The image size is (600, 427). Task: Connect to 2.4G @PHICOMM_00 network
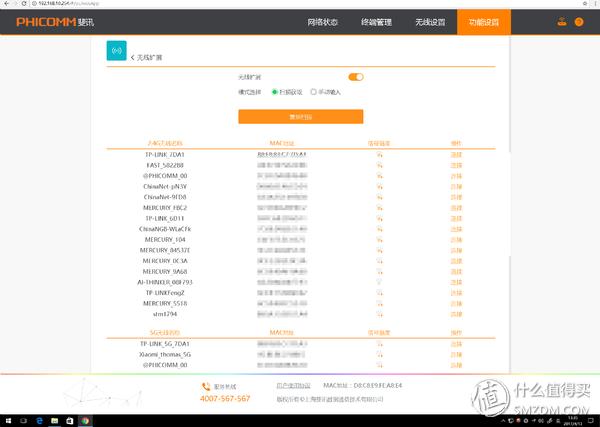coord(456,176)
